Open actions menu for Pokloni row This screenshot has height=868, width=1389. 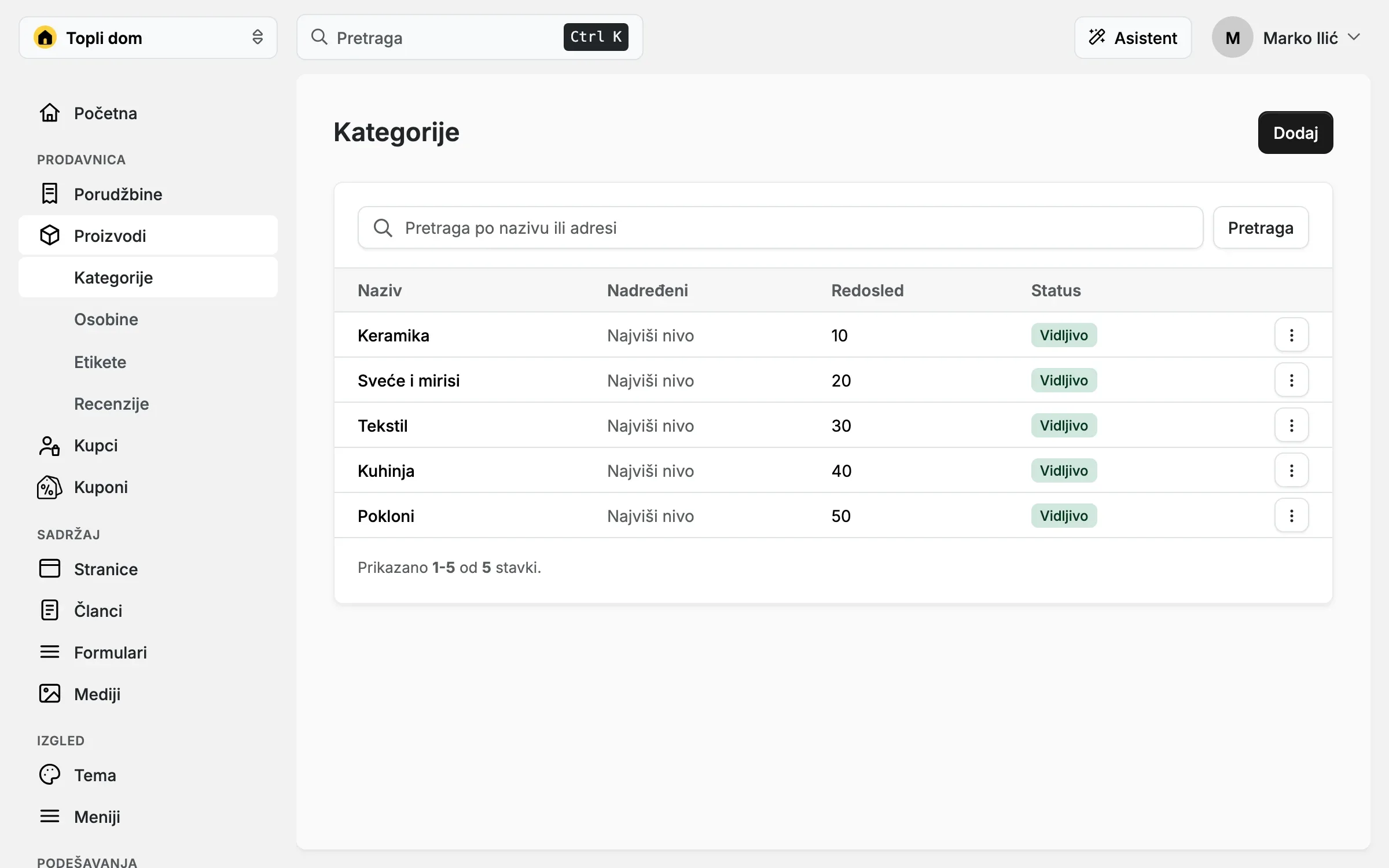(x=1291, y=516)
